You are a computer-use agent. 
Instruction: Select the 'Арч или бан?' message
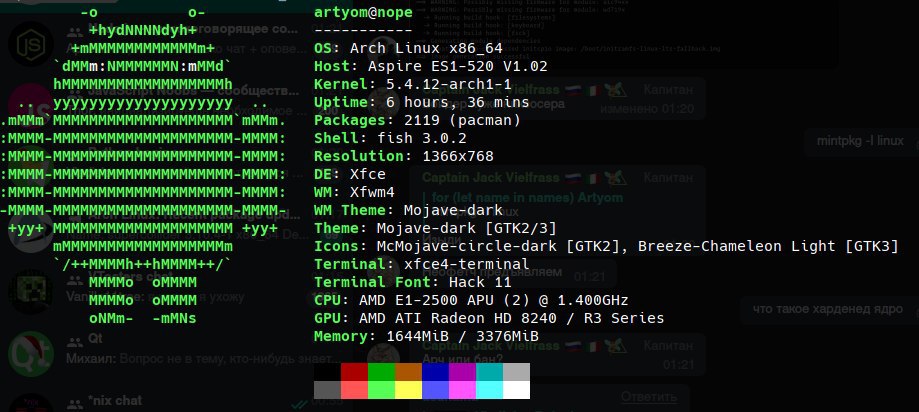[462, 359]
